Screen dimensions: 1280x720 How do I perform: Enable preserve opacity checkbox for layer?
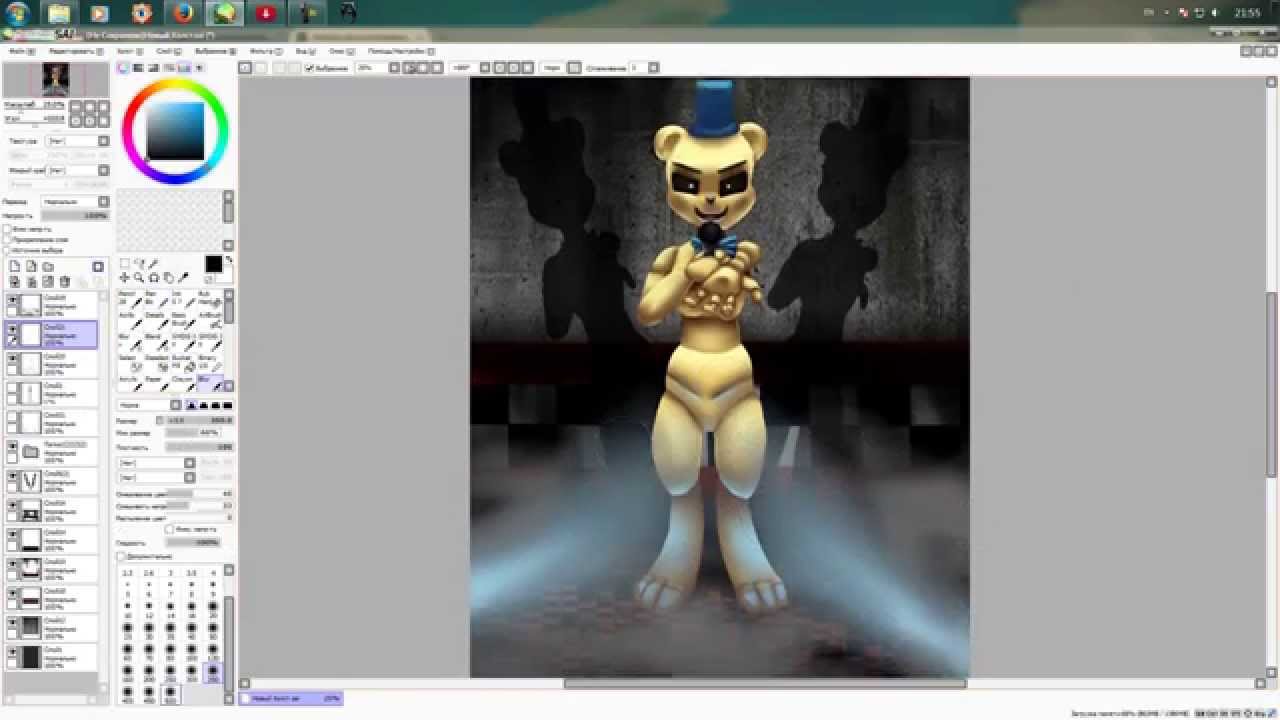(8, 229)
